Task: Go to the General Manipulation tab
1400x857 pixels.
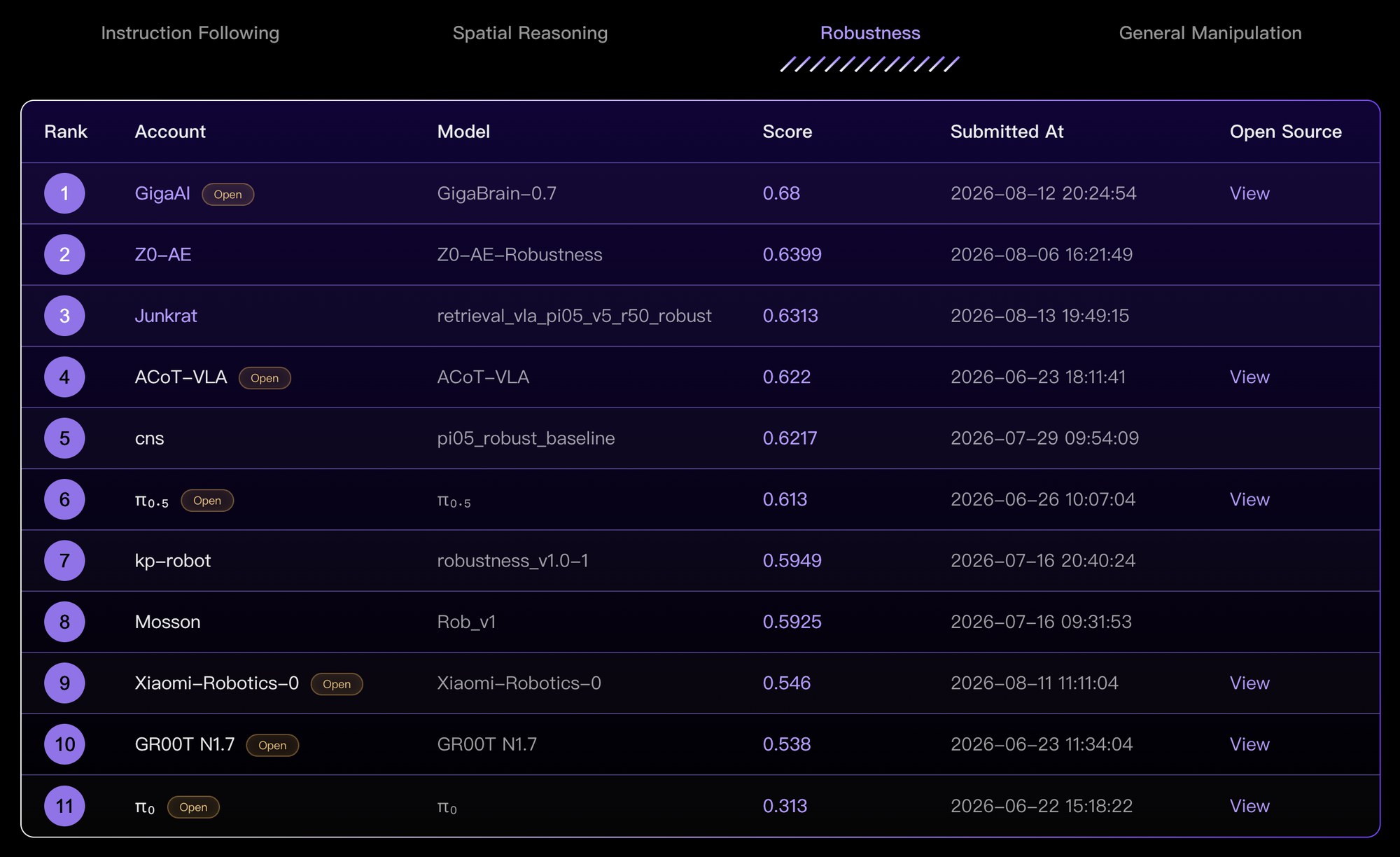Action: [x=1210, y=33]
